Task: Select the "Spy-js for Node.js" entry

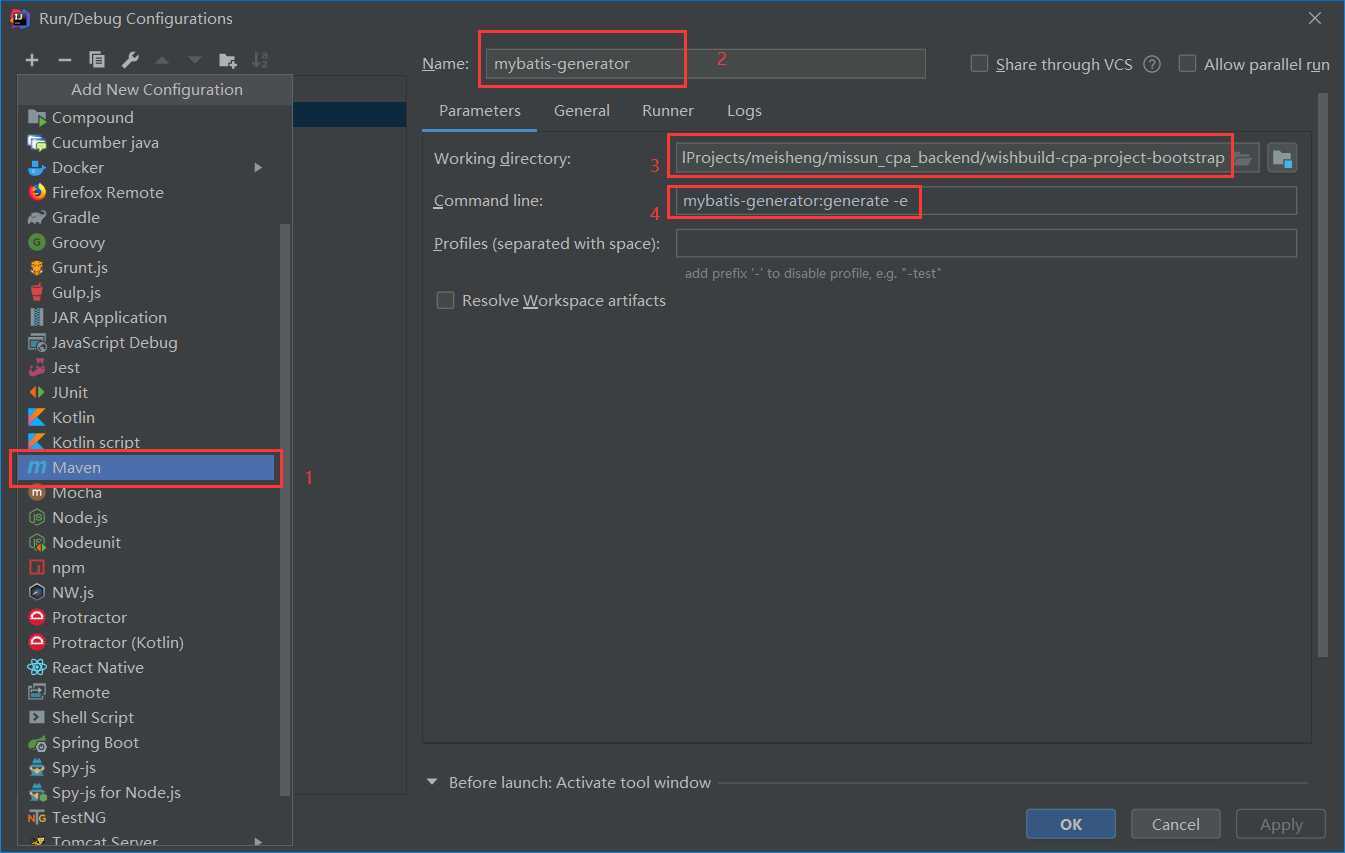Action: [x=116, y=792]
